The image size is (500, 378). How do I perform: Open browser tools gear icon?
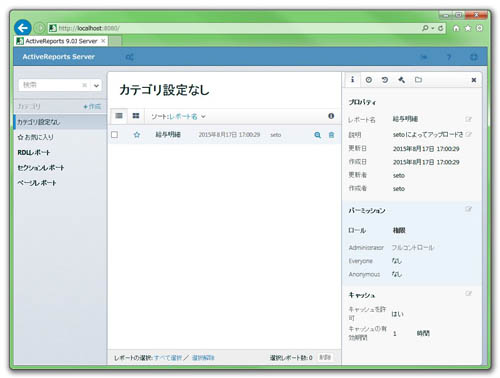[479, 28]
